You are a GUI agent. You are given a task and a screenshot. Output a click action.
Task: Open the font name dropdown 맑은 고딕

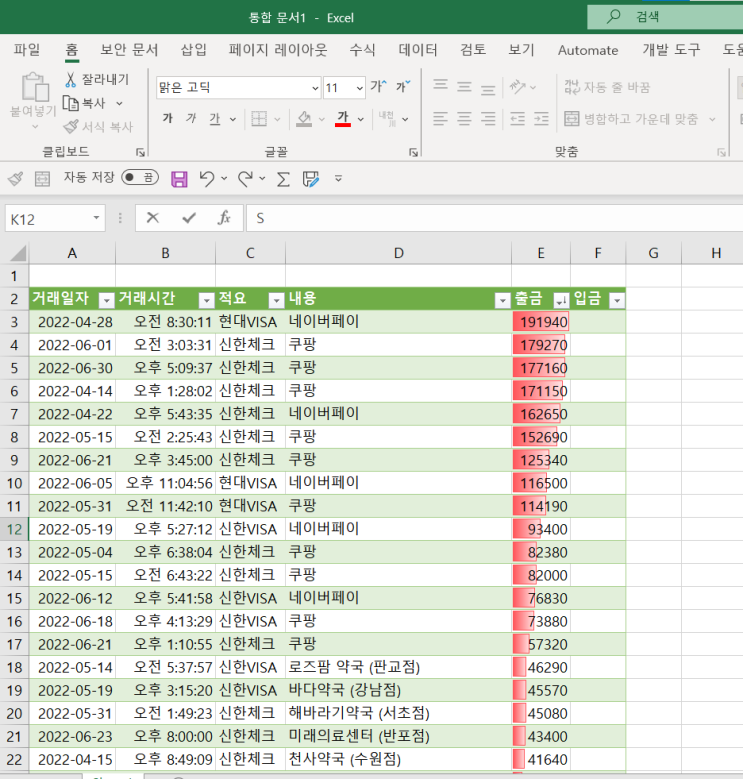(x=315, y=88)
